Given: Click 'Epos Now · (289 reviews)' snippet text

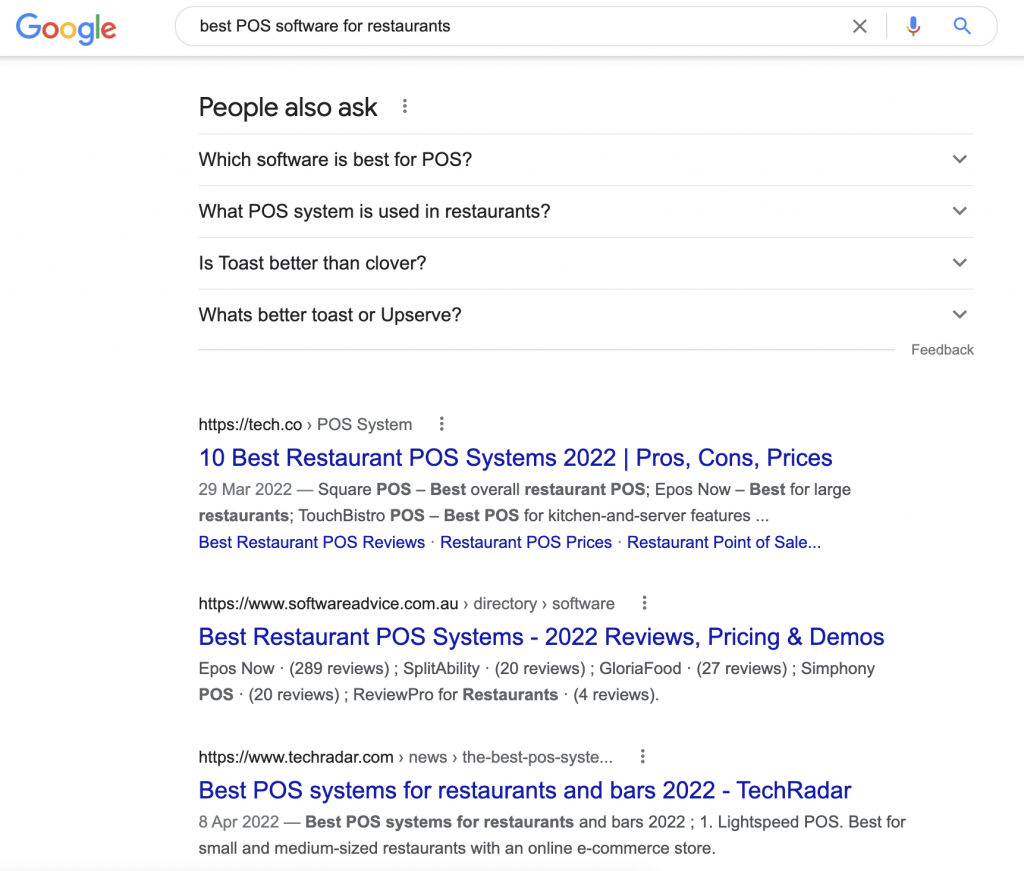Looking at the screenshot, I should coord(294,669).
